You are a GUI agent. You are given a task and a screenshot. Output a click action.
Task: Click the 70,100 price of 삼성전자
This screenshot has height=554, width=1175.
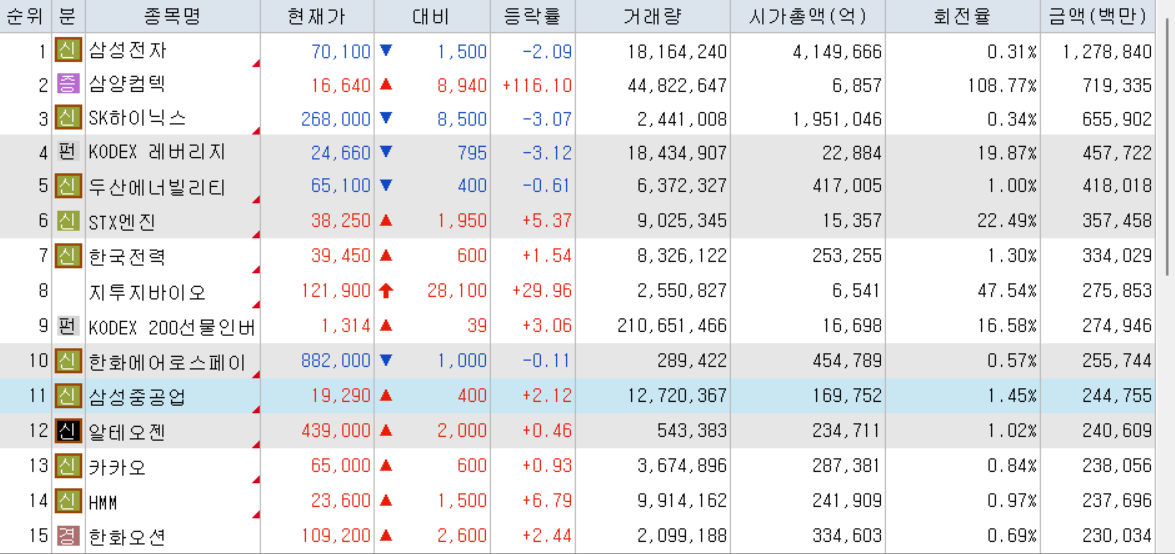[341, 52]
